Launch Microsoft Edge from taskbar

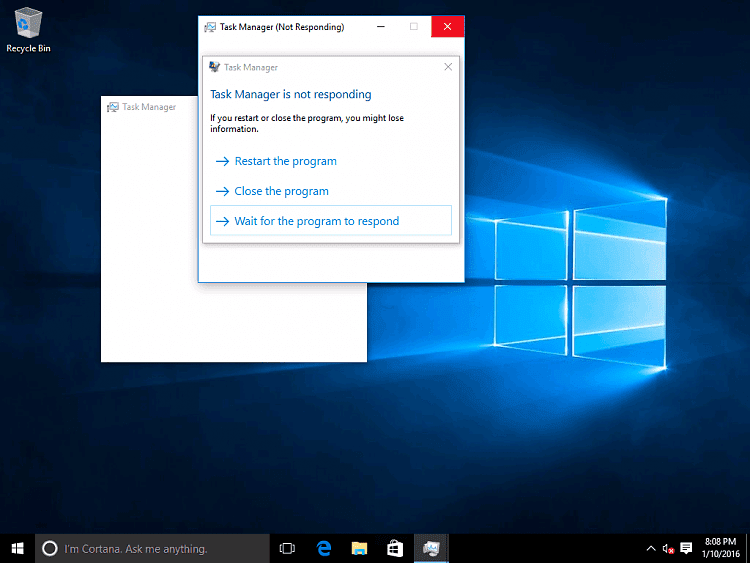tap(324, 549)
